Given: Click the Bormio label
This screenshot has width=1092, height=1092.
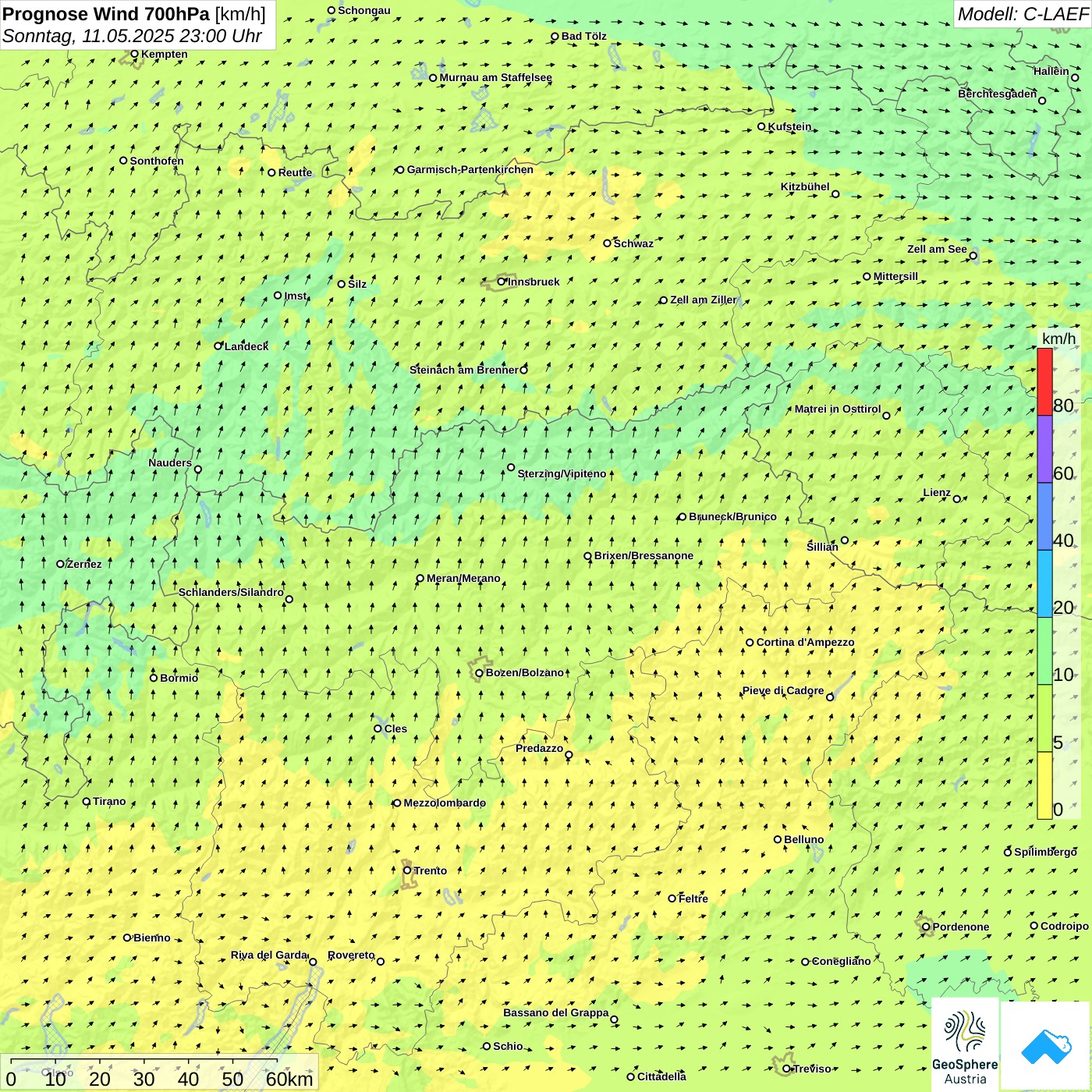Looking at the screenshot, I should (x=179, y=678).
